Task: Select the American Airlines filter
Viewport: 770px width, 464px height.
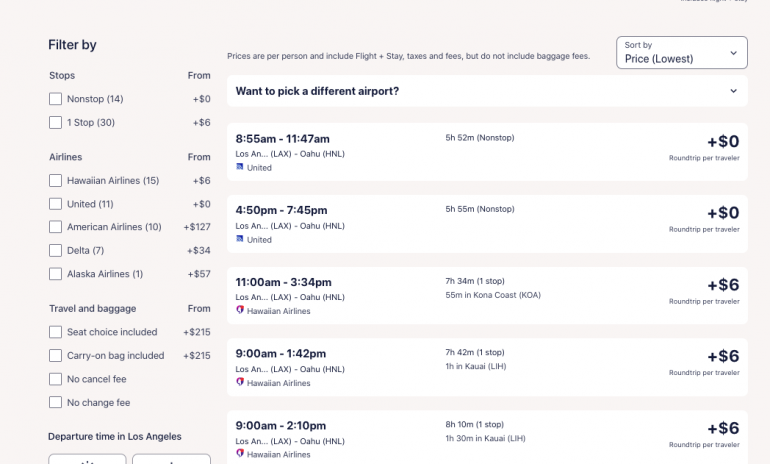Action: 56,227
